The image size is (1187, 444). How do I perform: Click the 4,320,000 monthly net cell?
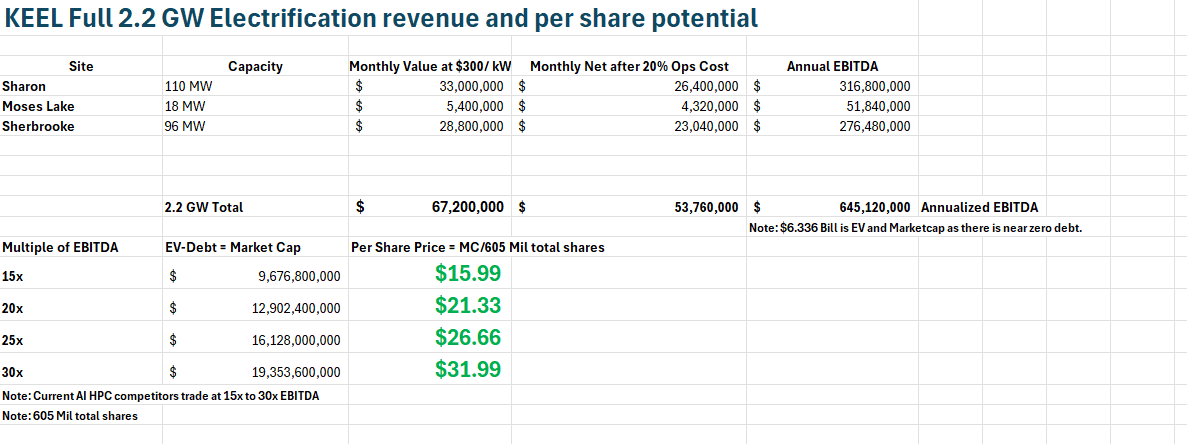click(x=630, y=106)
